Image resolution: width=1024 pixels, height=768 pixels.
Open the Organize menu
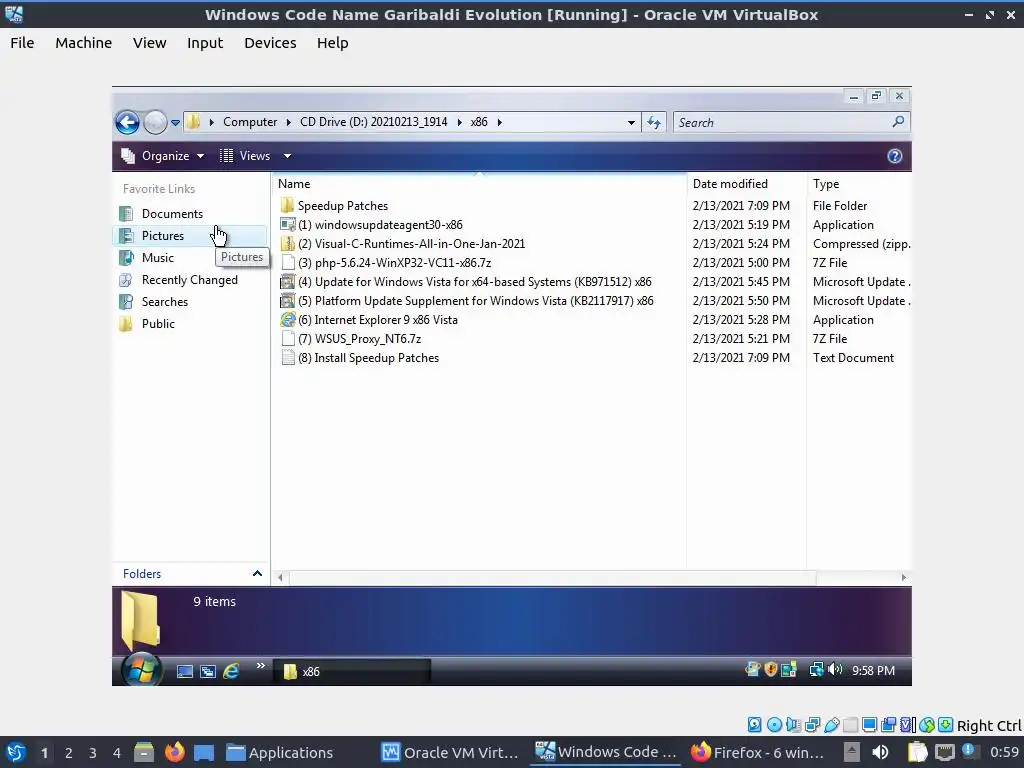click(163, 155)
